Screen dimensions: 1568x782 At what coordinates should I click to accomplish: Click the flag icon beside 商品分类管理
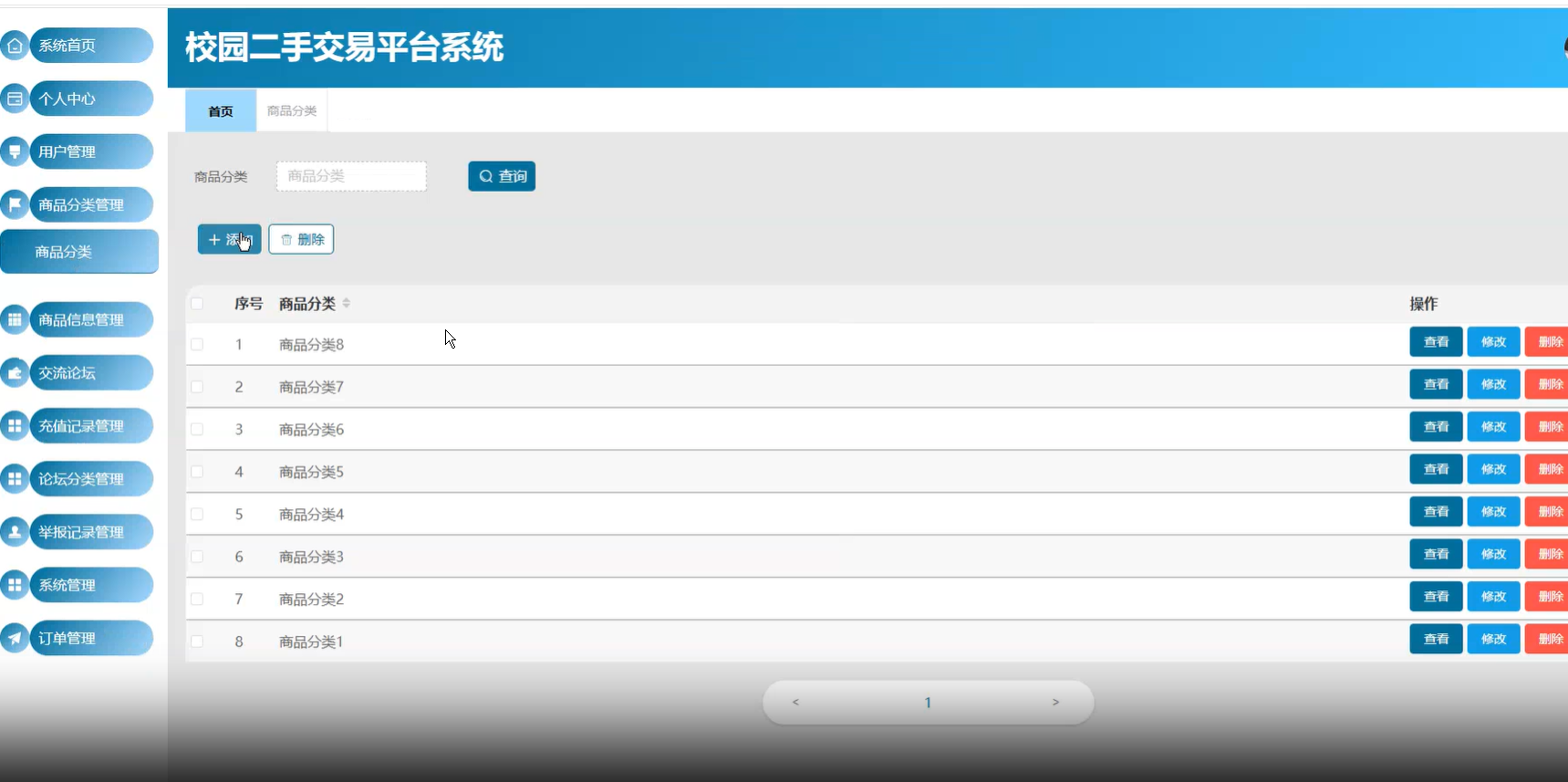pyautogui.click(x=15, y=204)
